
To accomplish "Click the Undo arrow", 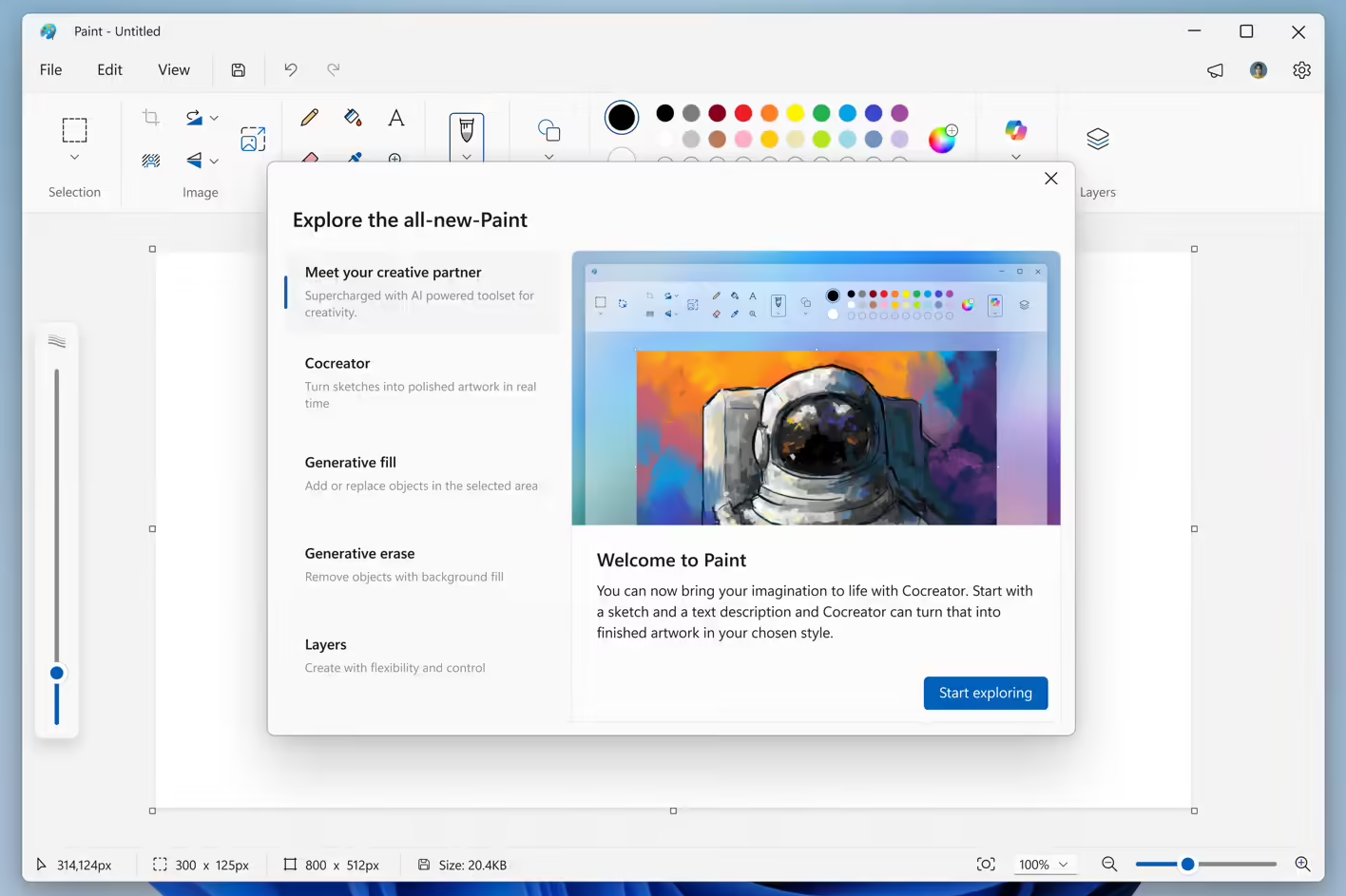I will (291, 69).
